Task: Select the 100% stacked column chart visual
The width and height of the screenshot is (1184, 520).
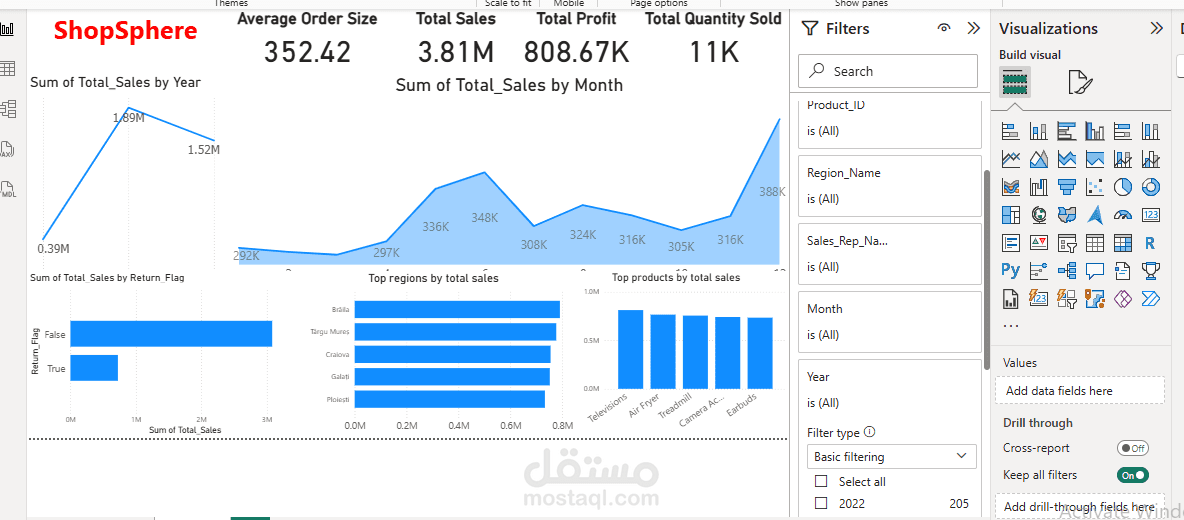Action: 1151,131
